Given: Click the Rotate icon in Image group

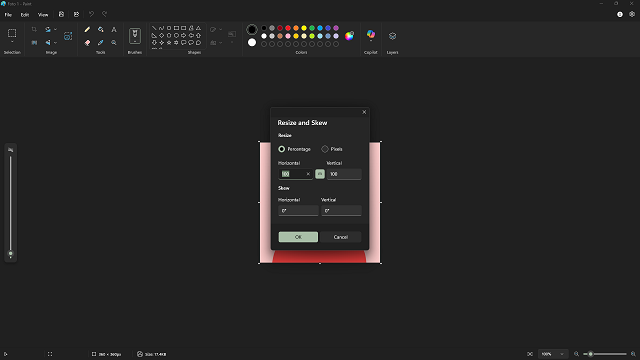Looking at the screenshot, I should tap(48, 29).
